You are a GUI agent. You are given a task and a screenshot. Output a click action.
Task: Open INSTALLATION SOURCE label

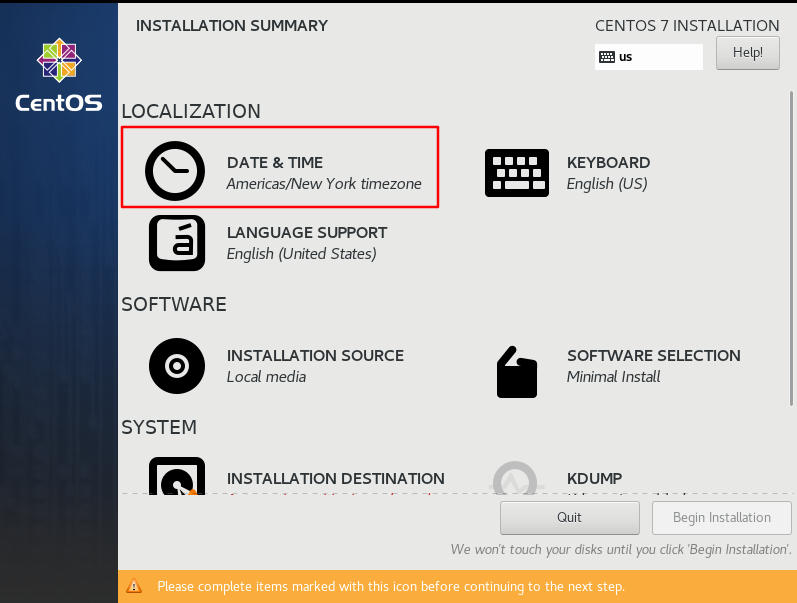(315, 356)
